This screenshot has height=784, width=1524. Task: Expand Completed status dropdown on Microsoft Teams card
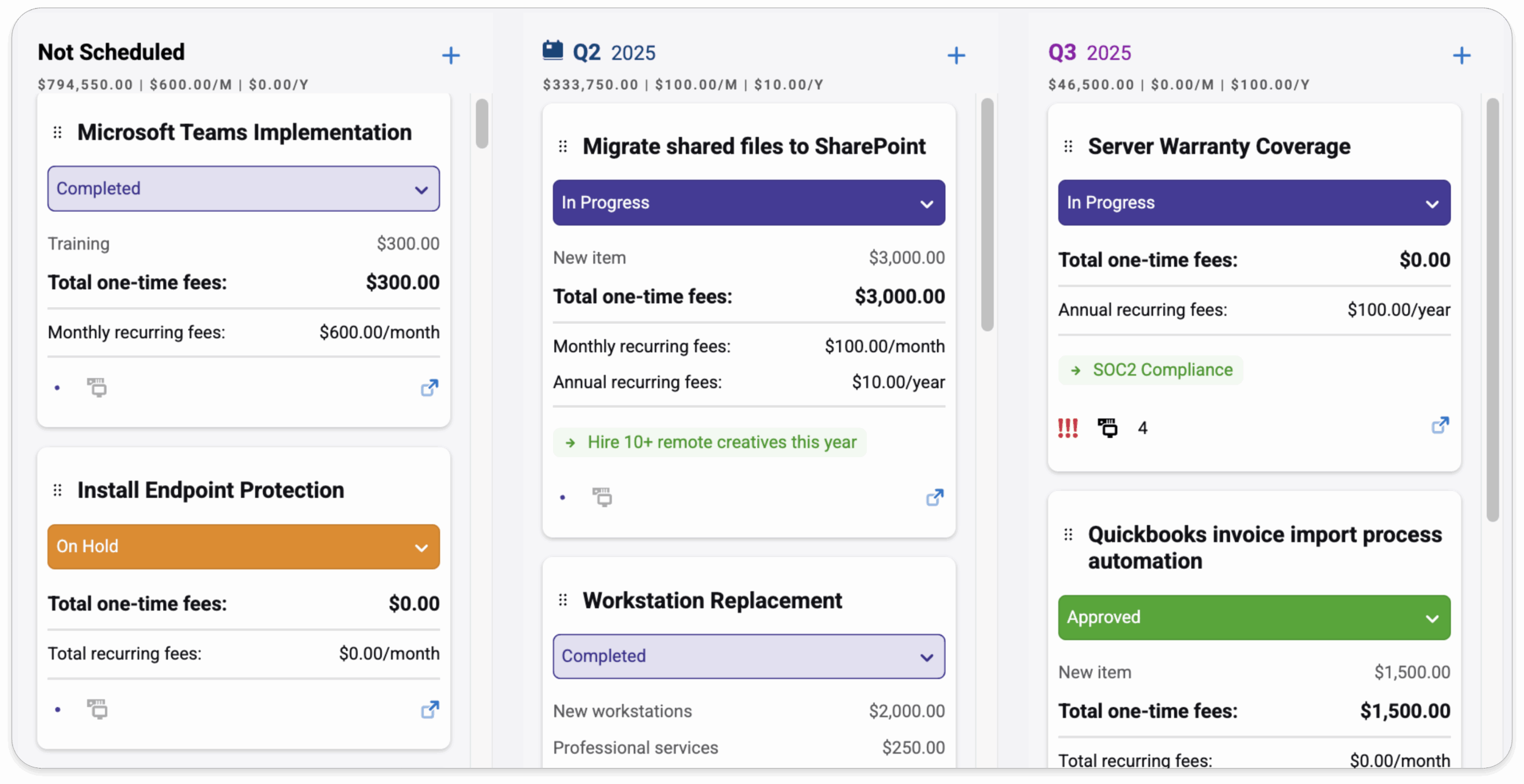243,189
